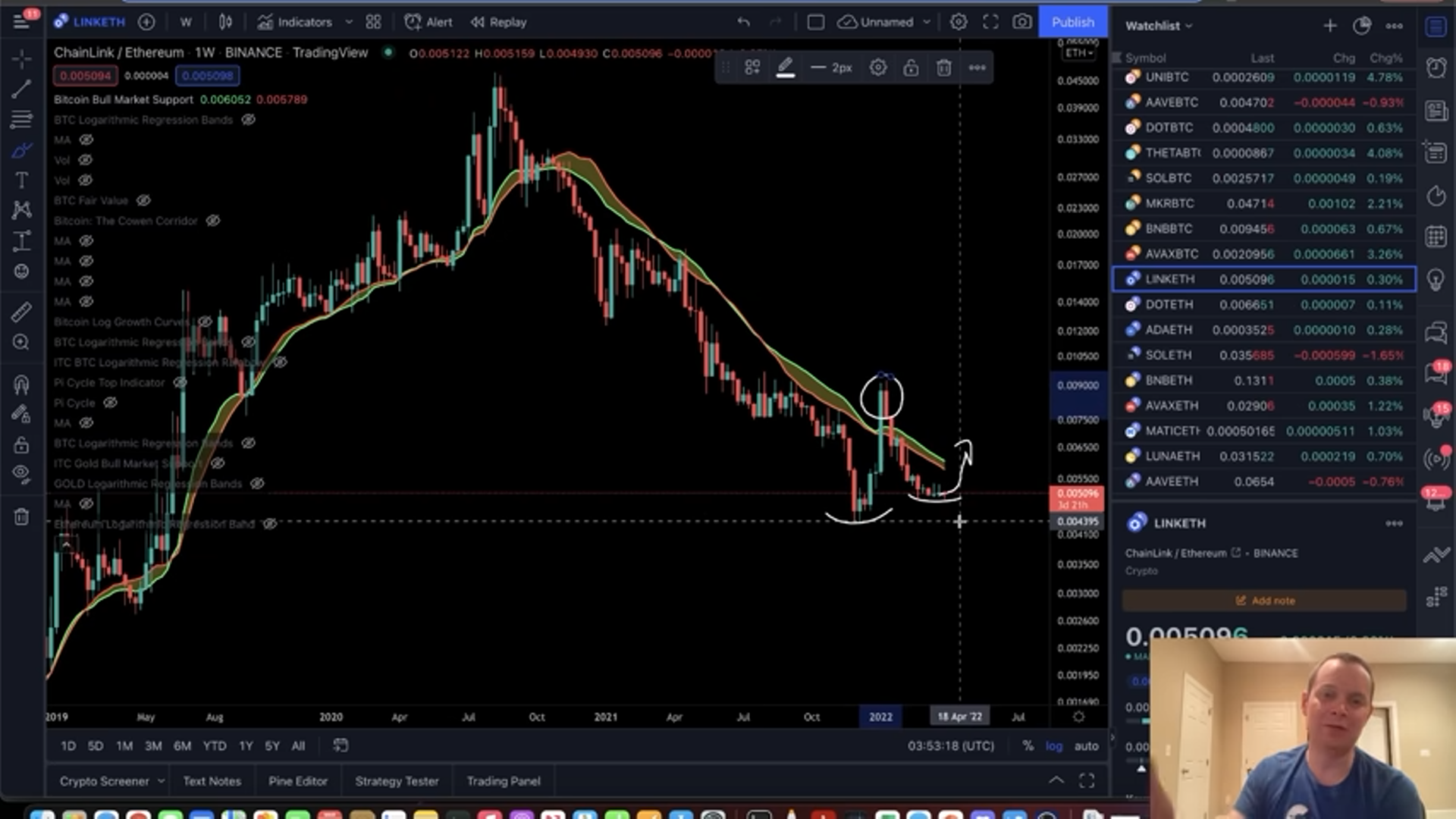Image resolution: width=1456 pixels, height=819 pixels.
Task: Select the brush drawing tool
Action: [x=21, y=150]
